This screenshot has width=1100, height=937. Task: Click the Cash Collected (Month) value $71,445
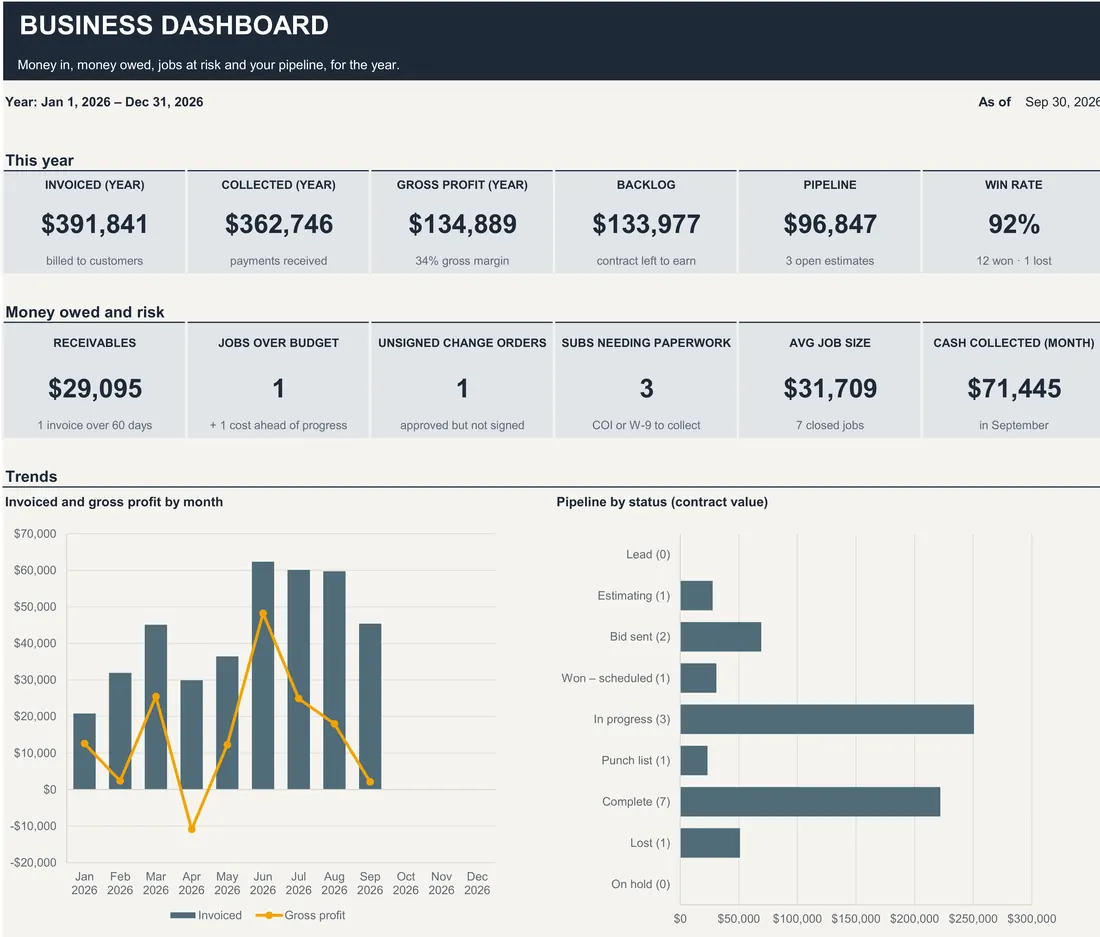(1014, 389)
